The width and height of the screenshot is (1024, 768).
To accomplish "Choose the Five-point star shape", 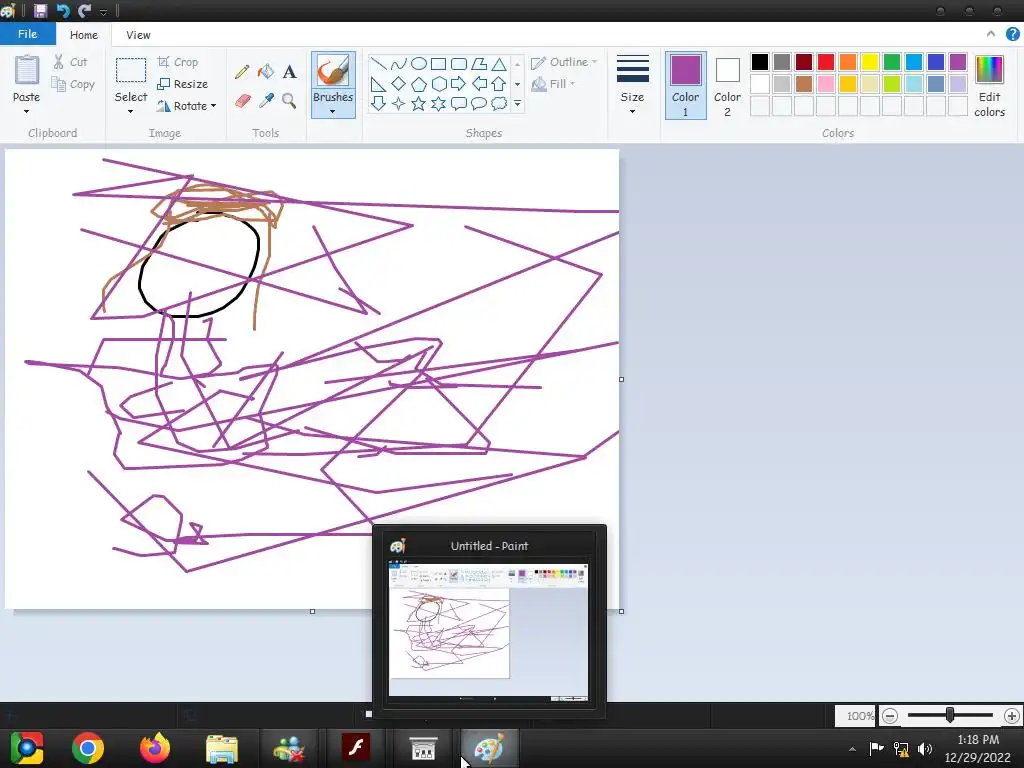I will tap(419, 103).
